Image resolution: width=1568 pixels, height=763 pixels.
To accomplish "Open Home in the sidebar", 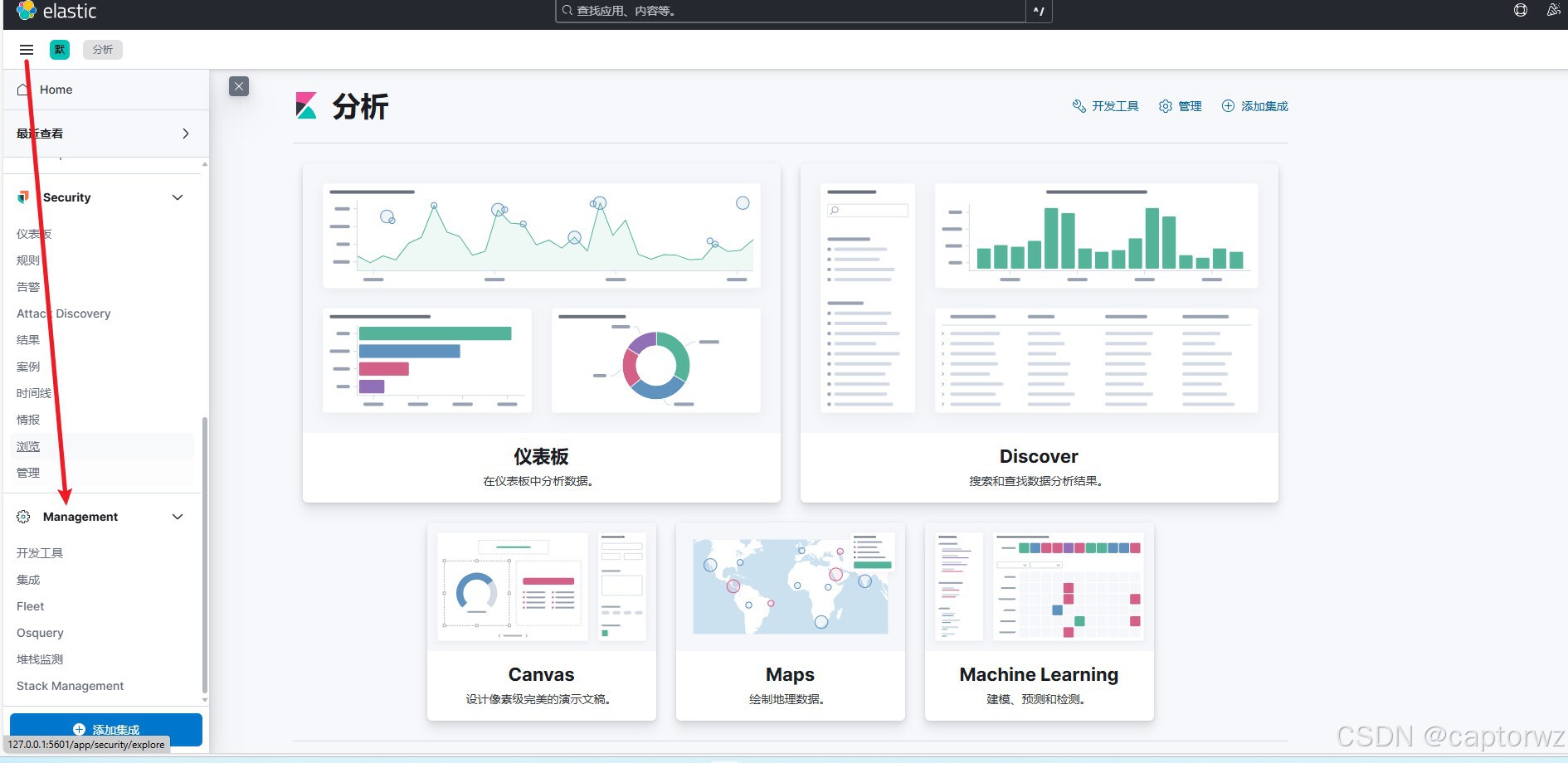I will 56,90.
